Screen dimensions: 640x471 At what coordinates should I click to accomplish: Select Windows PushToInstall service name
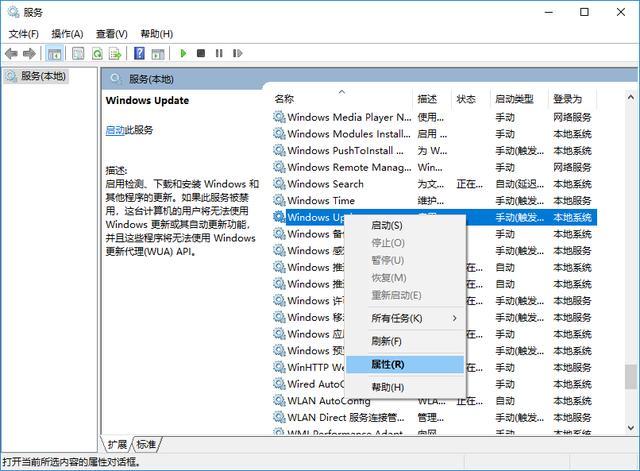[345, 151]
